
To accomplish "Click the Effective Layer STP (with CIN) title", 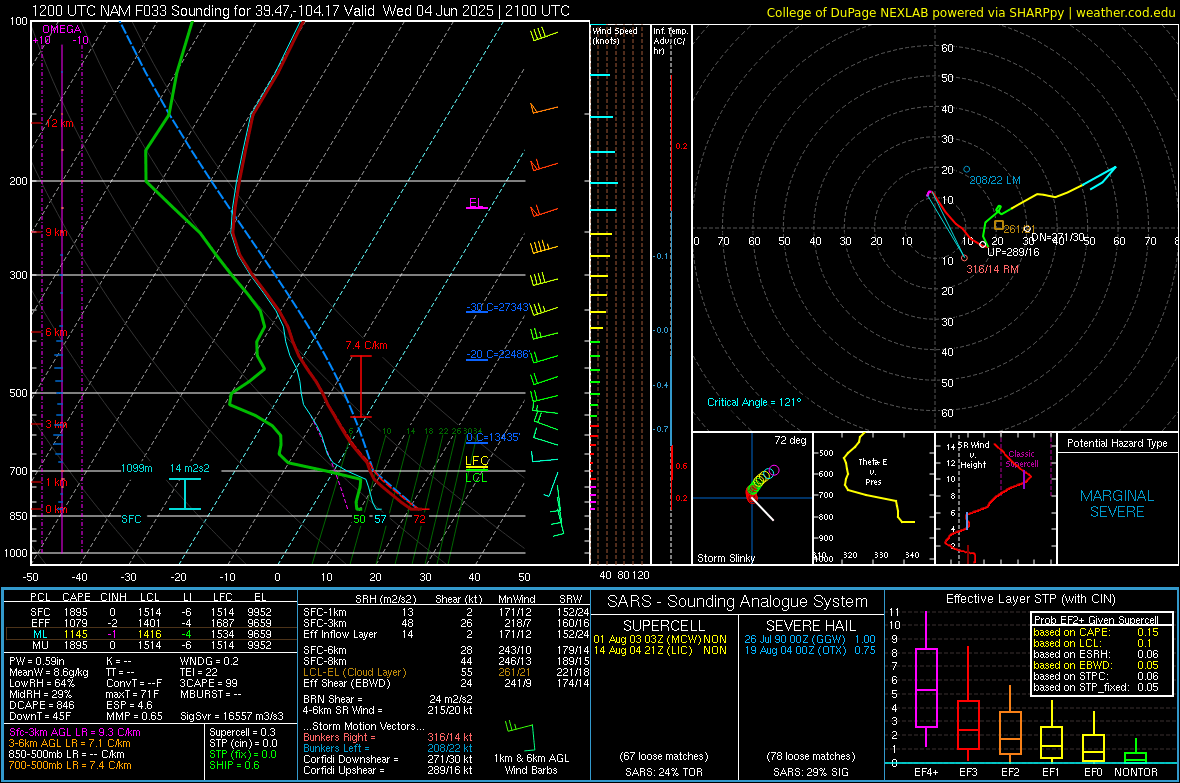I will coord(1030,599).
